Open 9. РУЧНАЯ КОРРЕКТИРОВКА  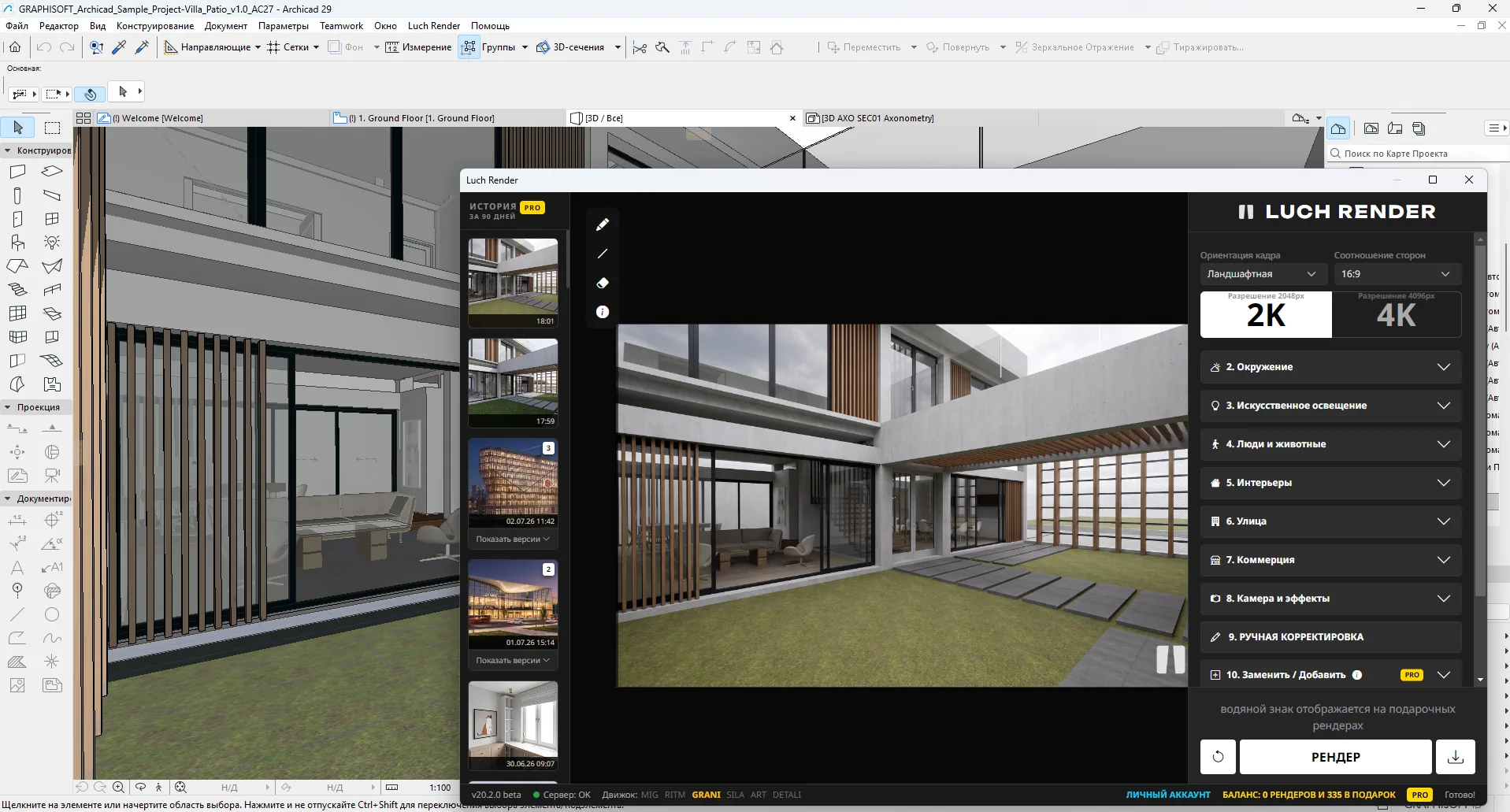pos(1330,637)
